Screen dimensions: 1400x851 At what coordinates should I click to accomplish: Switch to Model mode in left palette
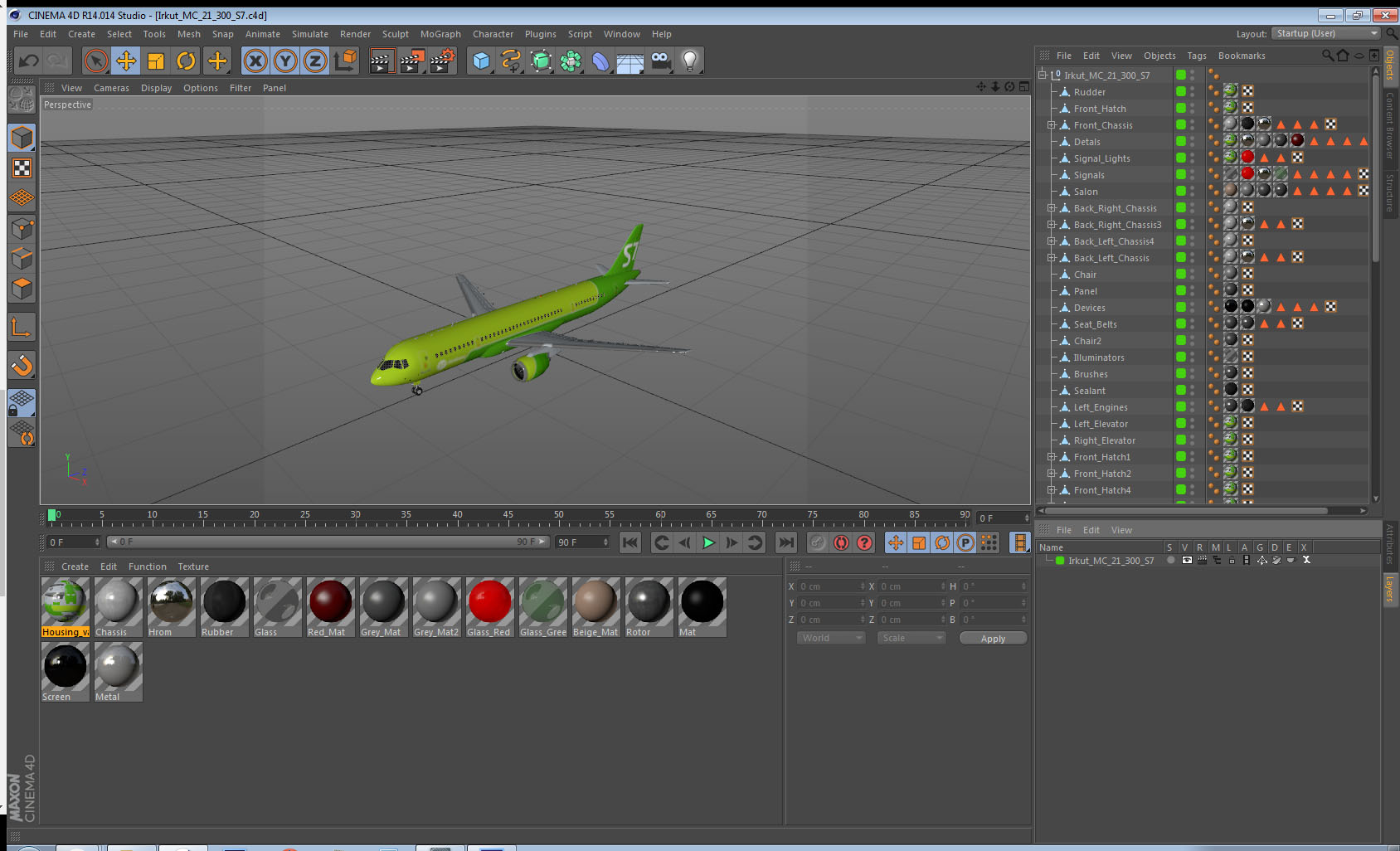click(x=22, y=138)
